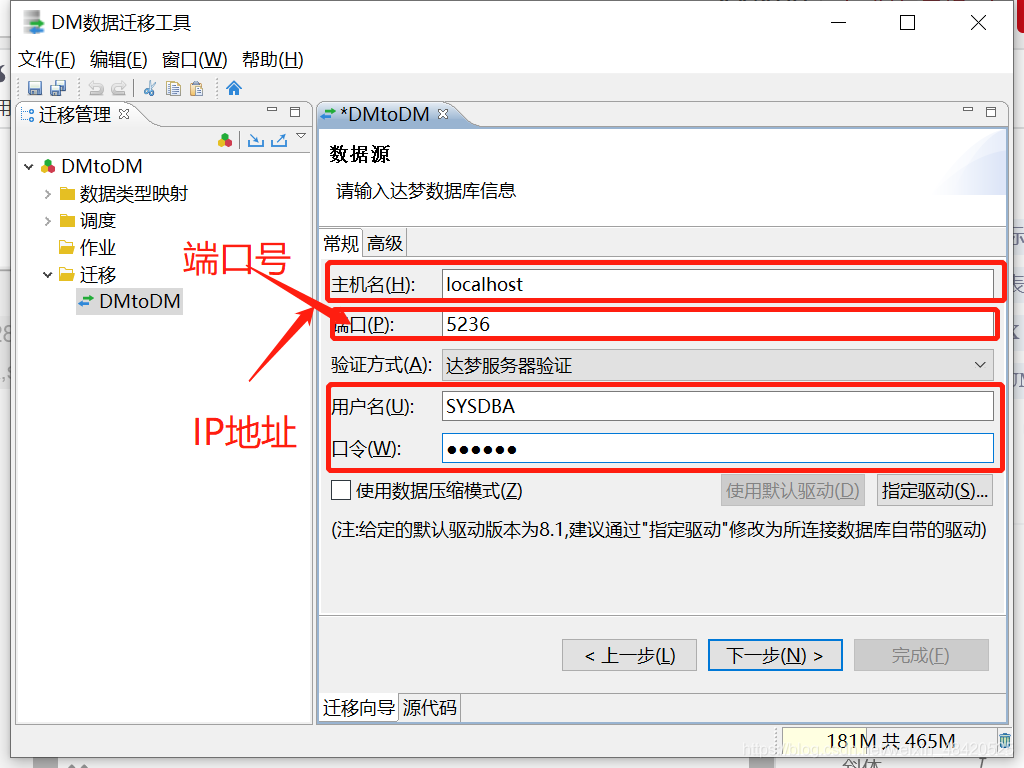Click the 下一步(N) button
This screenshot has width=1024, height=768.
tap(775, 655)
